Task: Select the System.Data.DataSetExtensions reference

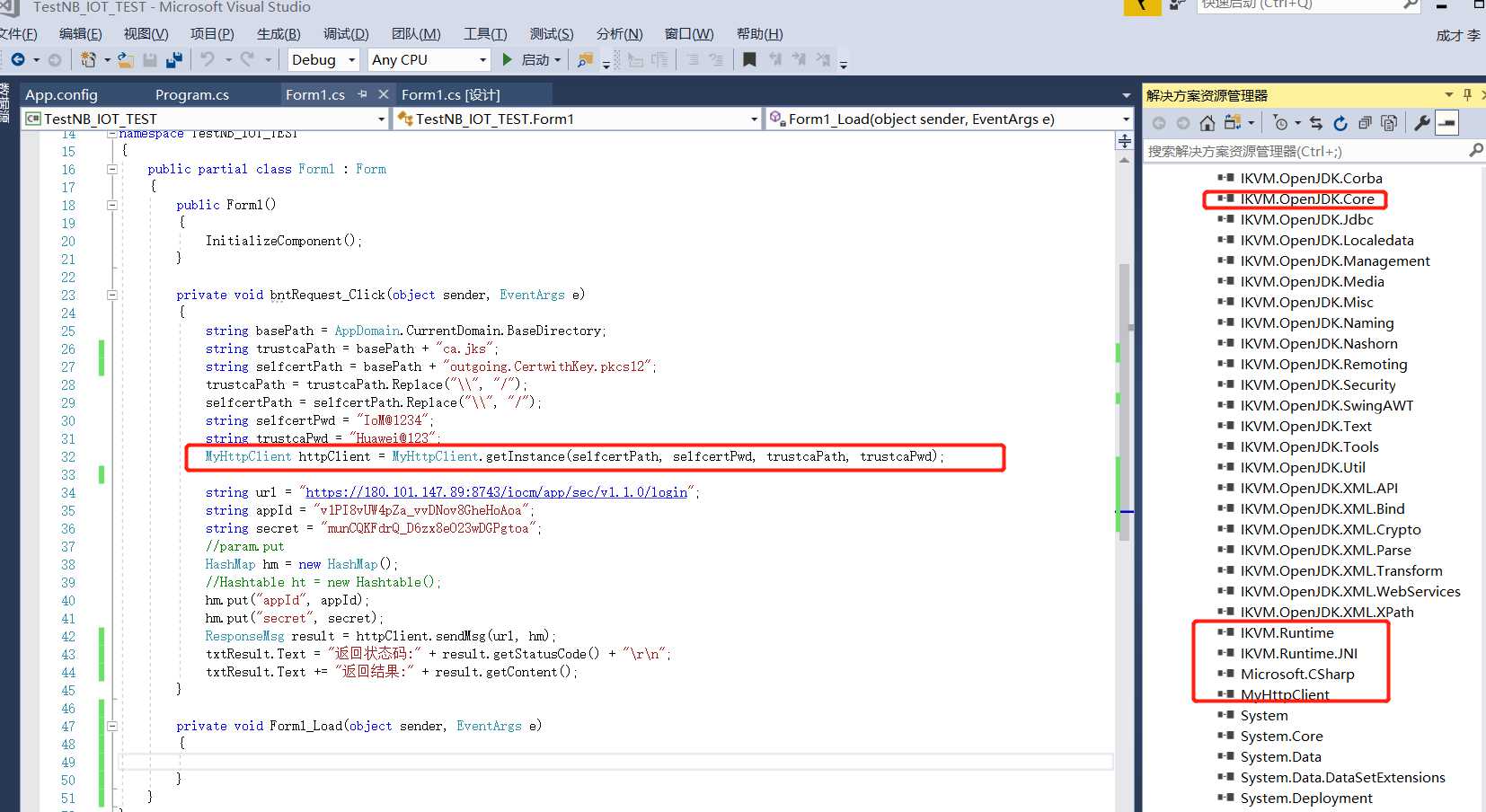Action: pyautogui.click(x=1343, y=777)
